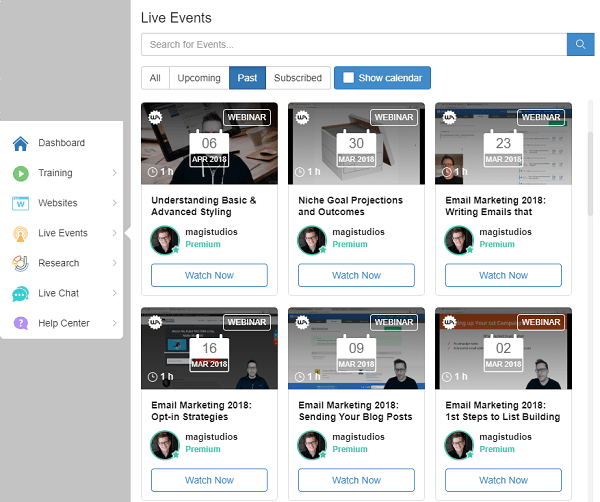The height and width of the screenshot is (502, 600).
Task: Click the Live Events broadcast icon
Action: pos(20,233)
